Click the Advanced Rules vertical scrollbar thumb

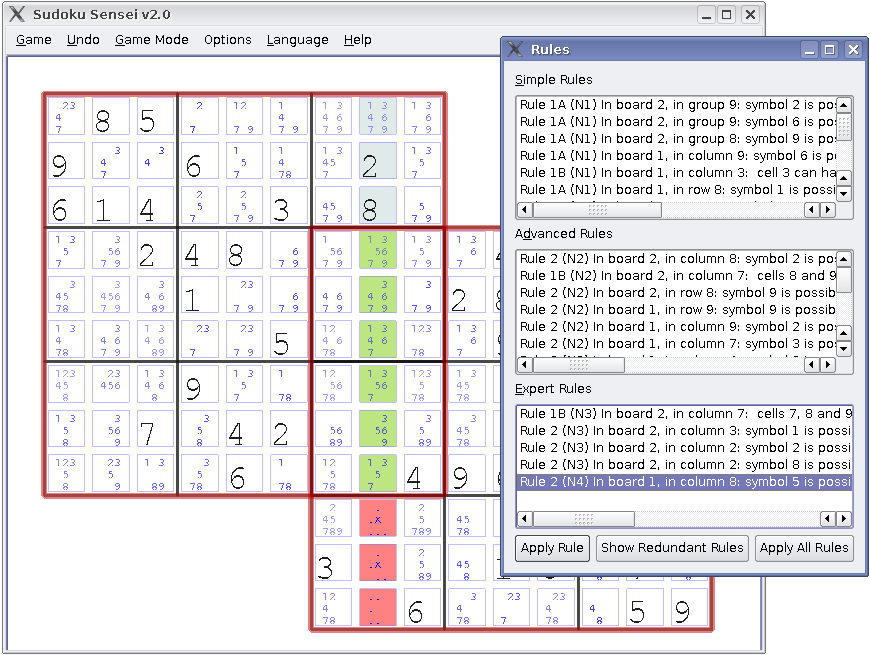coord(843,280)
